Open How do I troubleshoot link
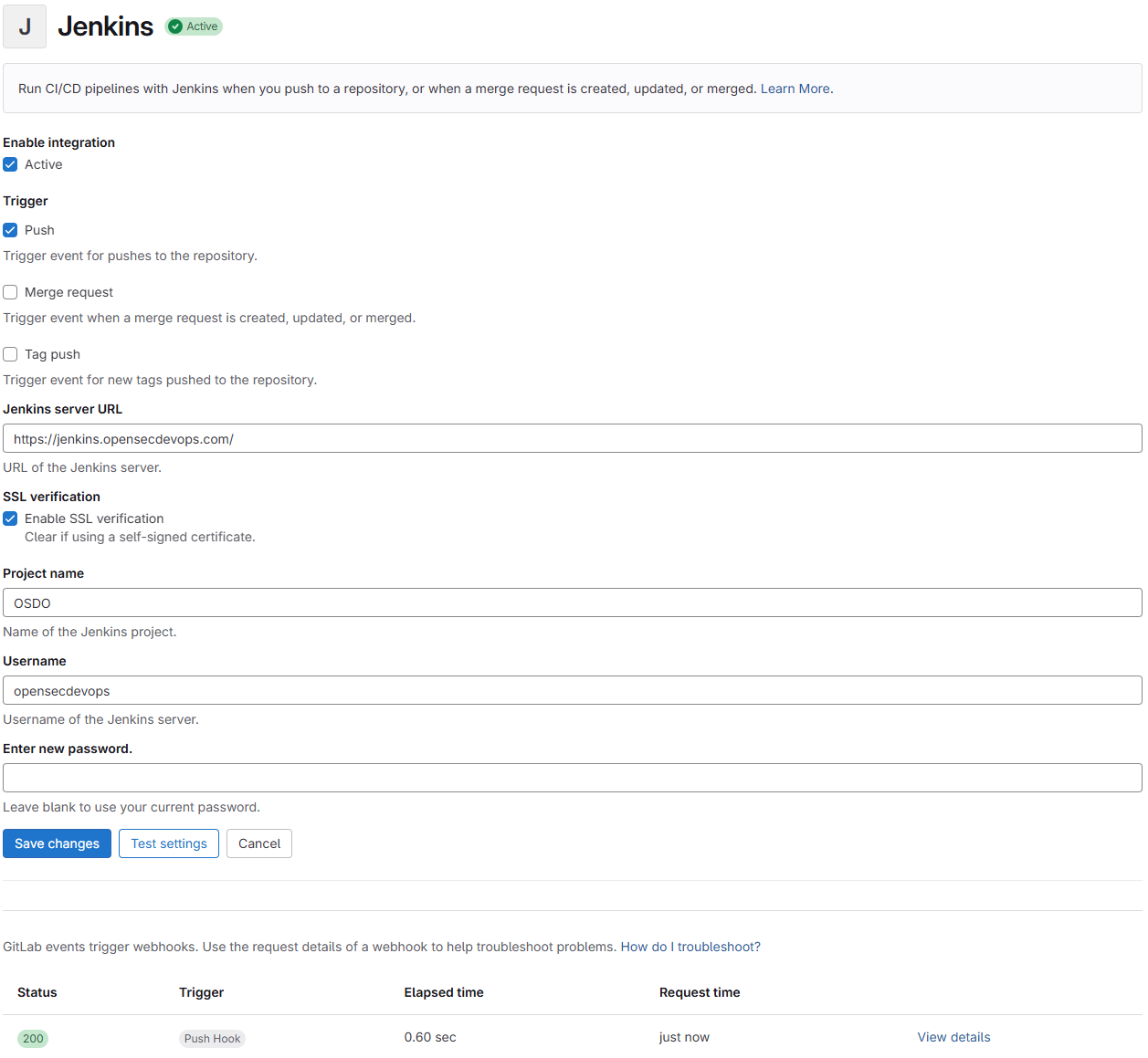 click(690, 947)
